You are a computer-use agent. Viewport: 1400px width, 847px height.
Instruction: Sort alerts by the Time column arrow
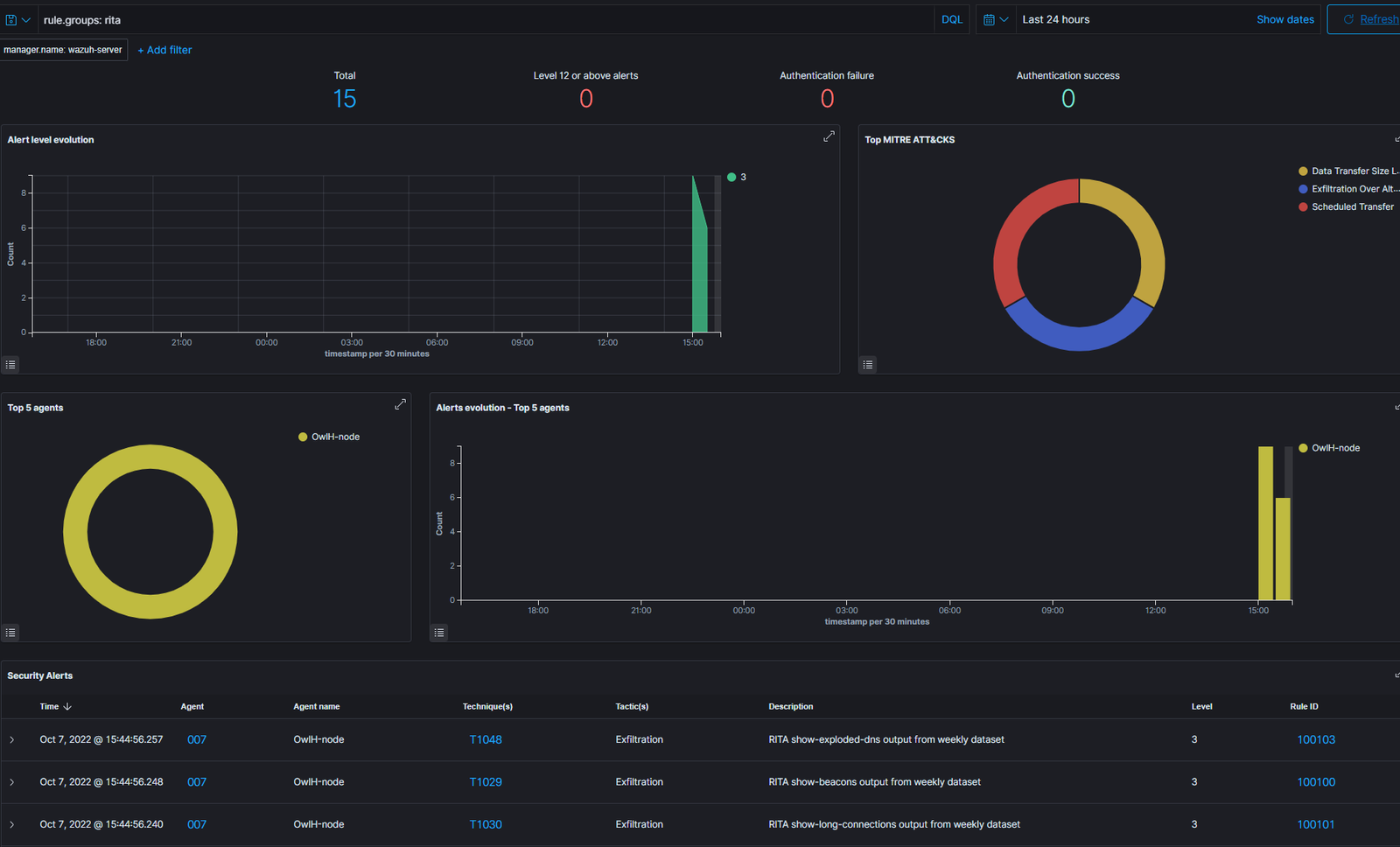[67, 706]
